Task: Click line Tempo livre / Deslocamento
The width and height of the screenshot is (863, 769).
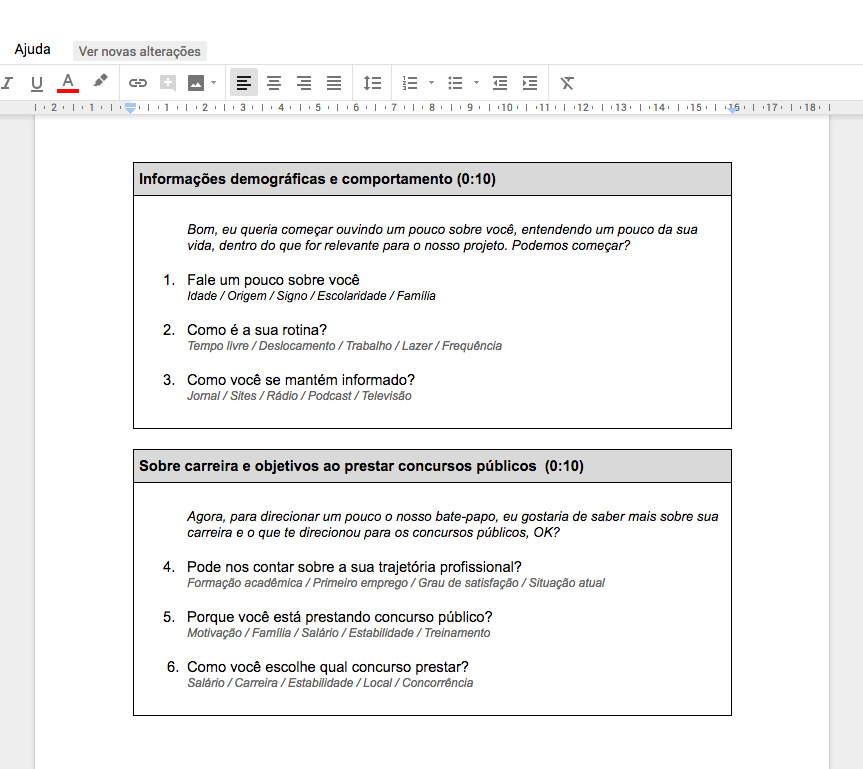Action: click(x=345, y=346)
